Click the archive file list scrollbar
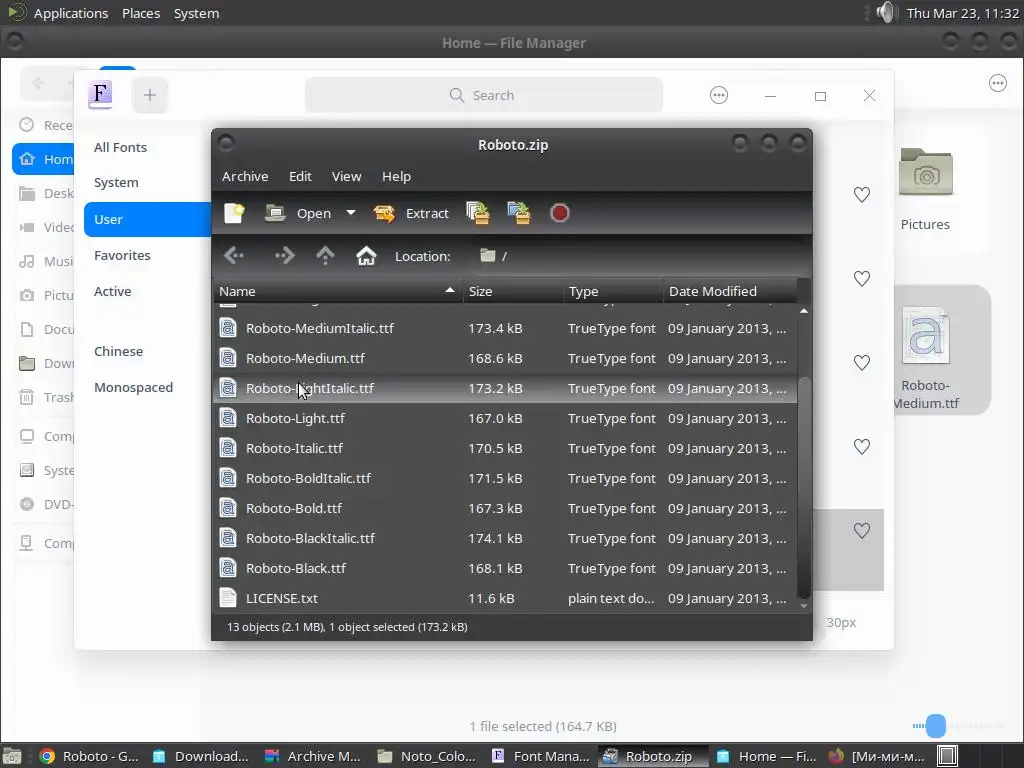Screen dimensions: 1024x768 (804, 487)
